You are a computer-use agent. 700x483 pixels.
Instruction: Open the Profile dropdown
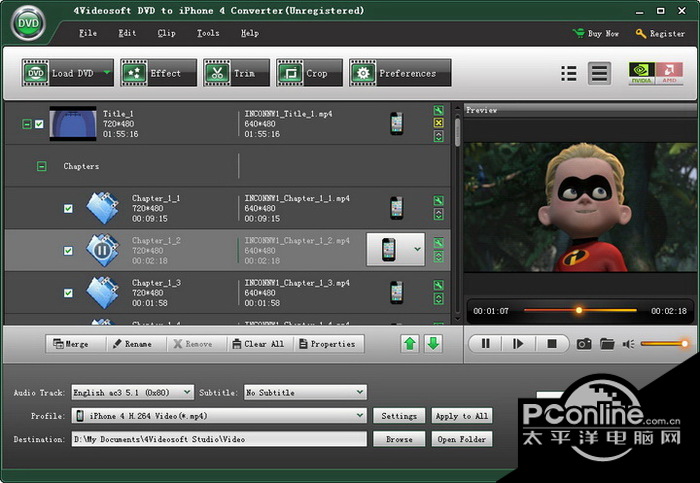(219, 416)
